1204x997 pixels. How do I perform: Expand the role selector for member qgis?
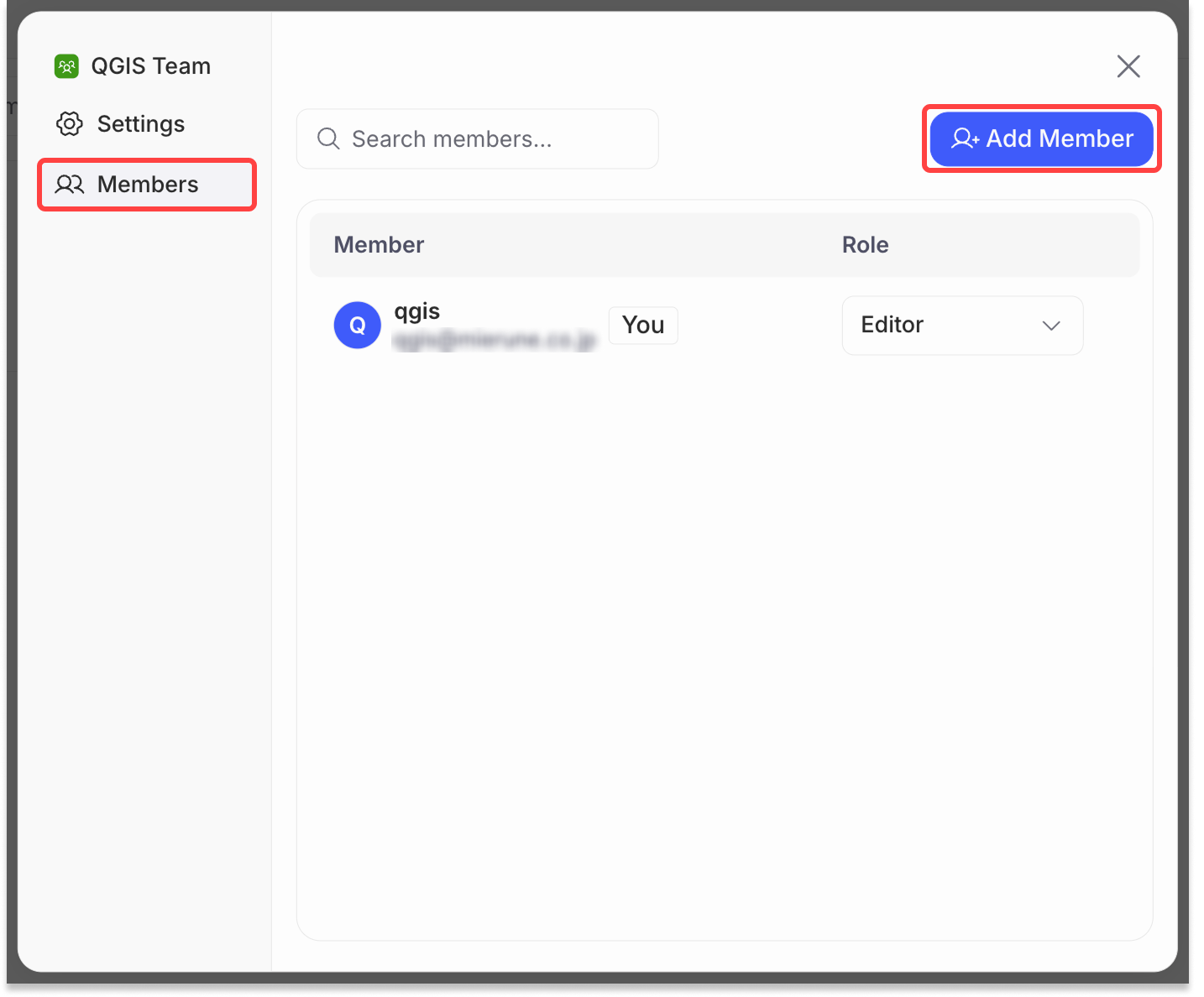click(x=962, y=326)
